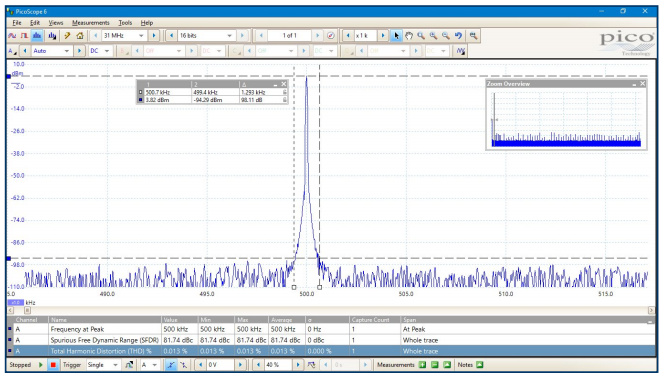661x377 pixels.
Task: Open the math channels icon
Action: click(461, 51)
